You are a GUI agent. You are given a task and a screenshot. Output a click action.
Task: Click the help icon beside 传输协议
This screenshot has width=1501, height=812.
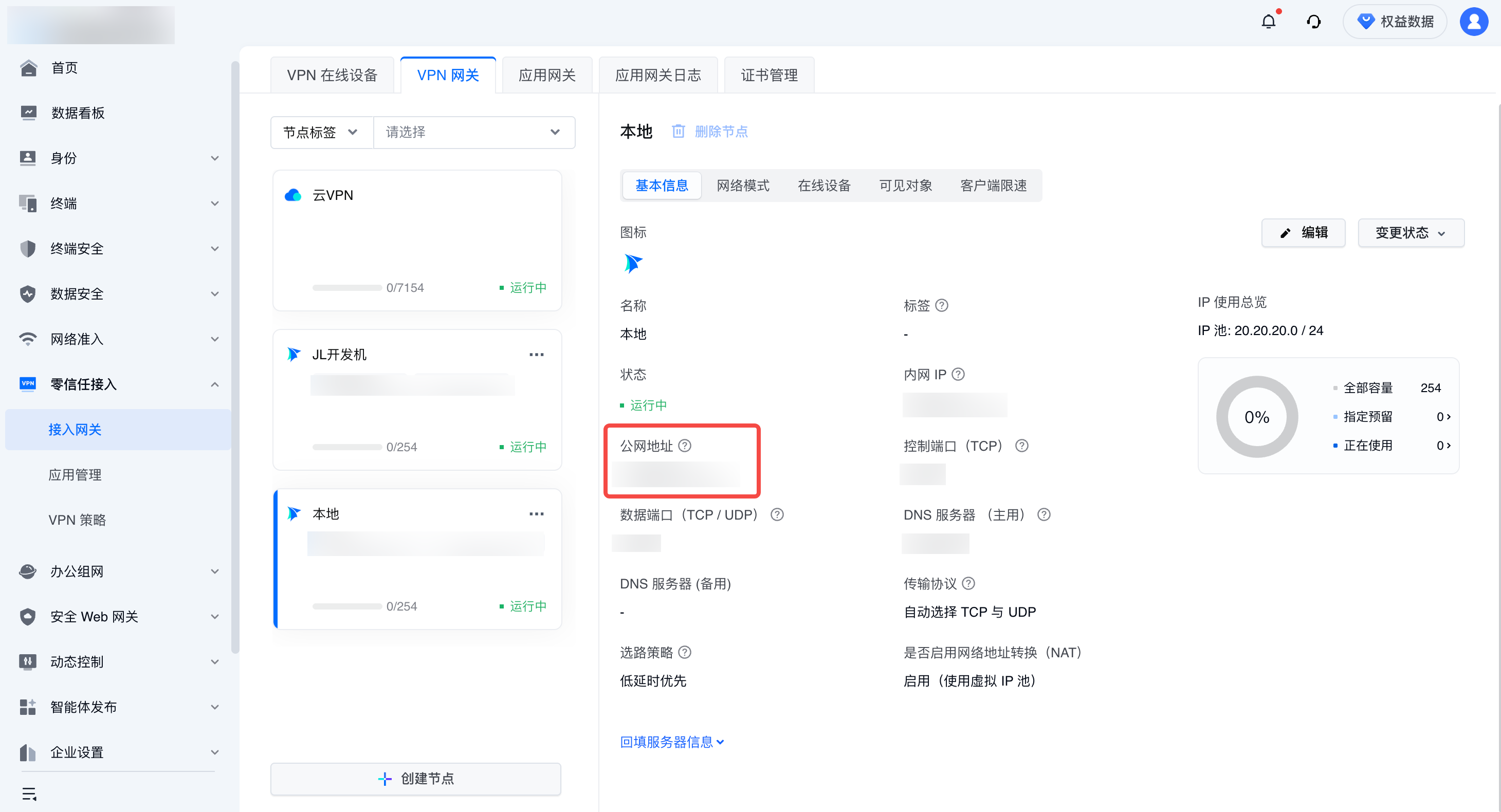(968, 583)
